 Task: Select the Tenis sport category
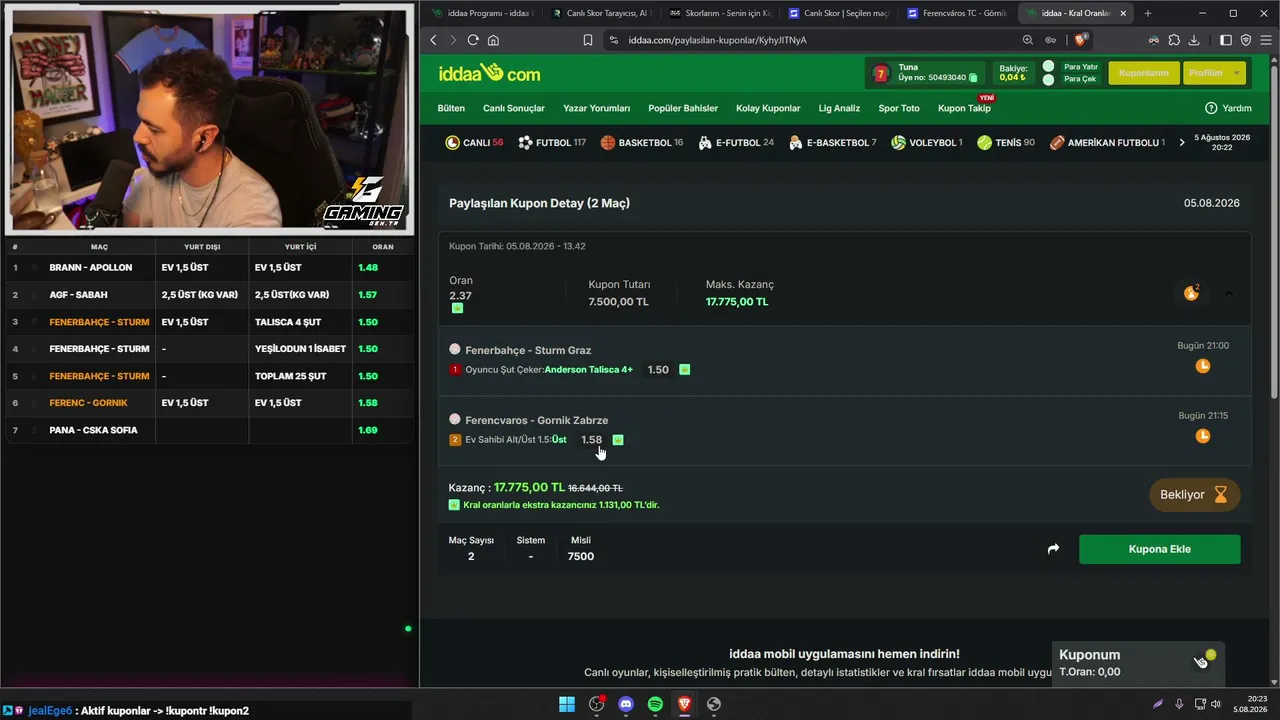click(1006, 143)
